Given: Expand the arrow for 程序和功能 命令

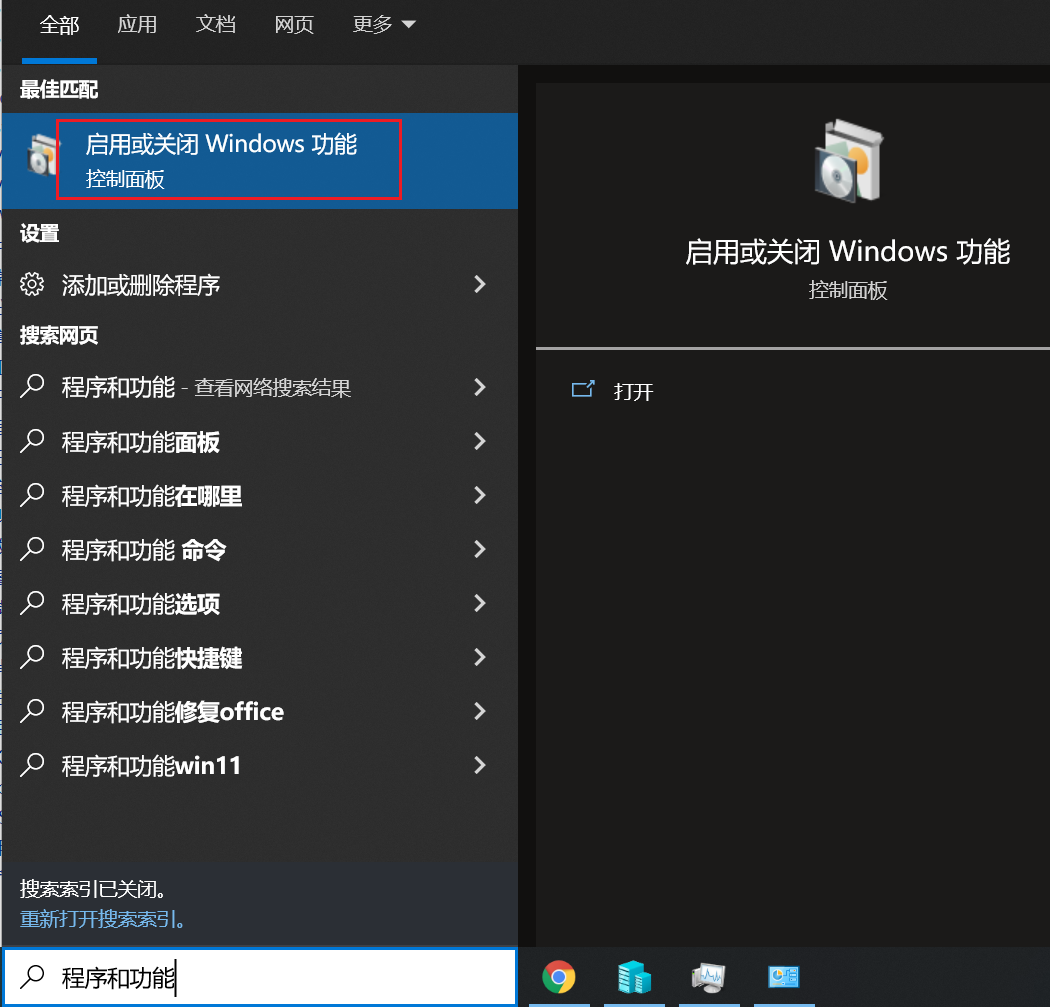Looking at the screenshot, I should point(479,550).
